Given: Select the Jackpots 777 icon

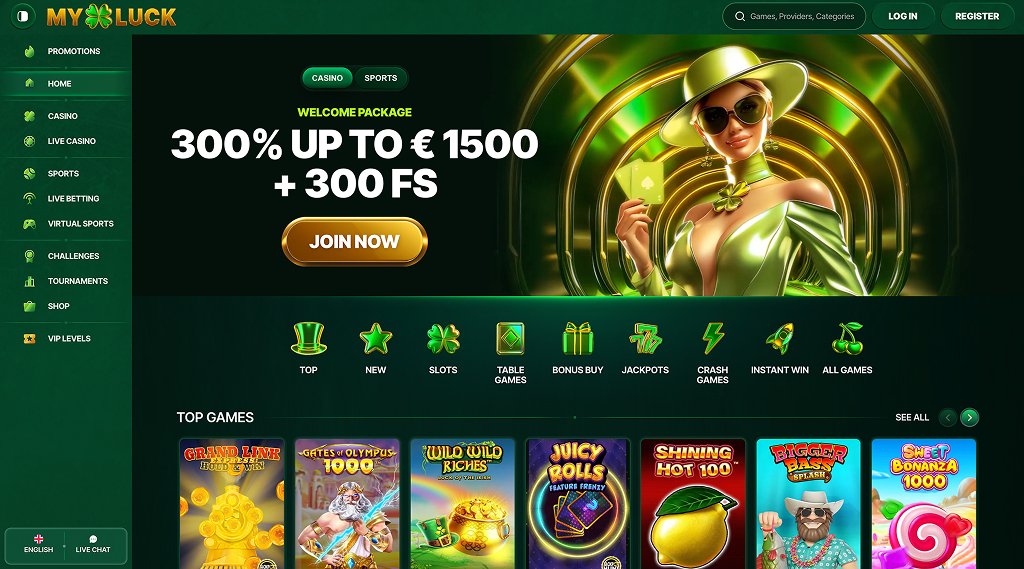Looking at the screenshot, I should [645, 338].
